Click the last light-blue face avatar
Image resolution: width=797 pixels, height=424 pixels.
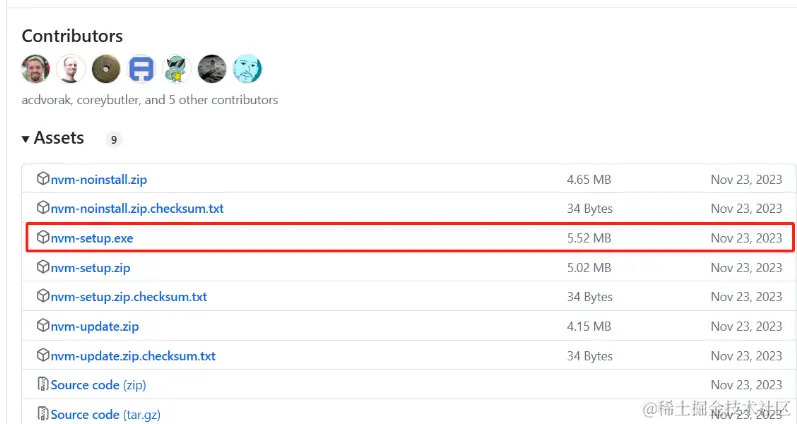tap(247, 69)
